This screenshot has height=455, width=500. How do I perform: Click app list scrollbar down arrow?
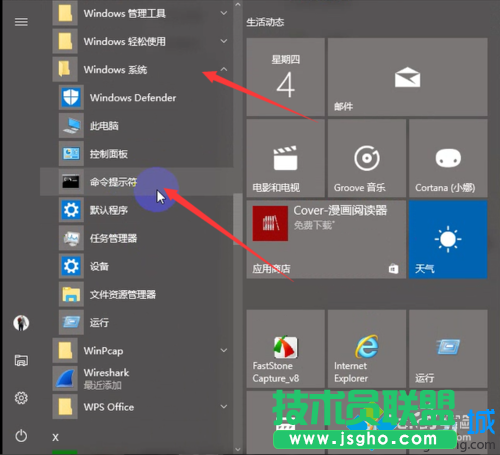point(238,449)
